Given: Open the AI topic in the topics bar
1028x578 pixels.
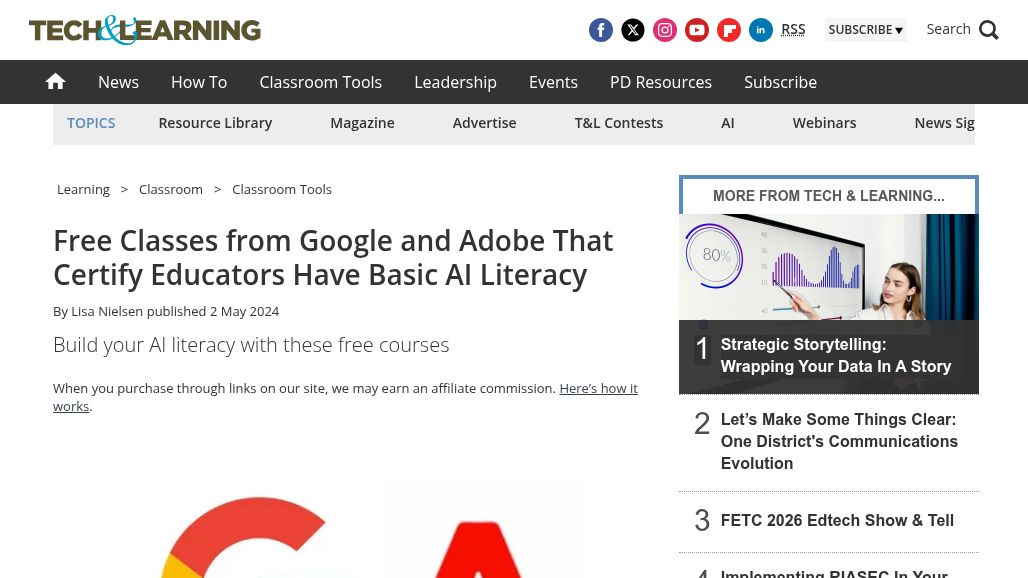Looking at the screenshot, I should (x=727, y=122).
